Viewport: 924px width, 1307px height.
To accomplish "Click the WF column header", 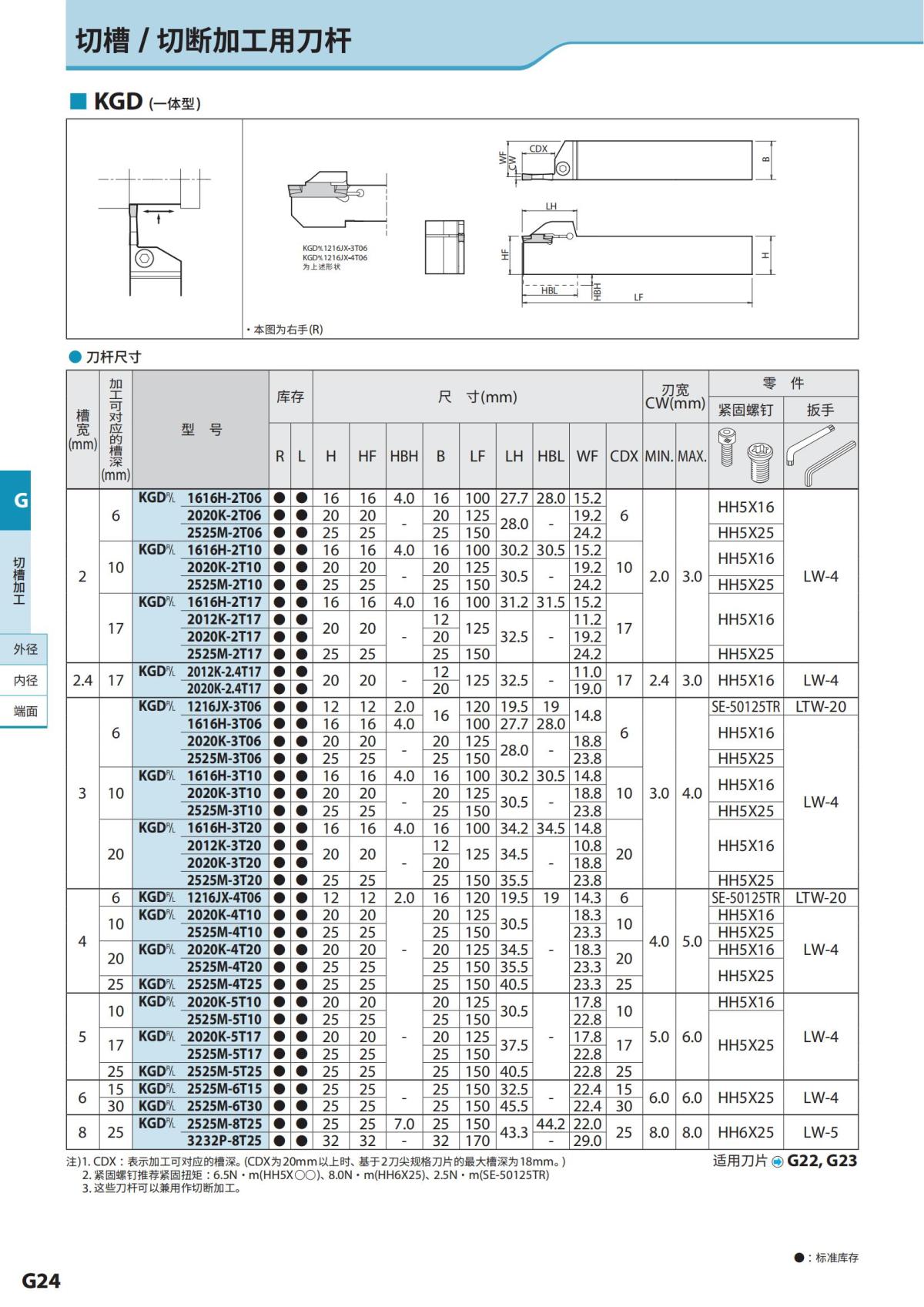I will tap(587, 456).
